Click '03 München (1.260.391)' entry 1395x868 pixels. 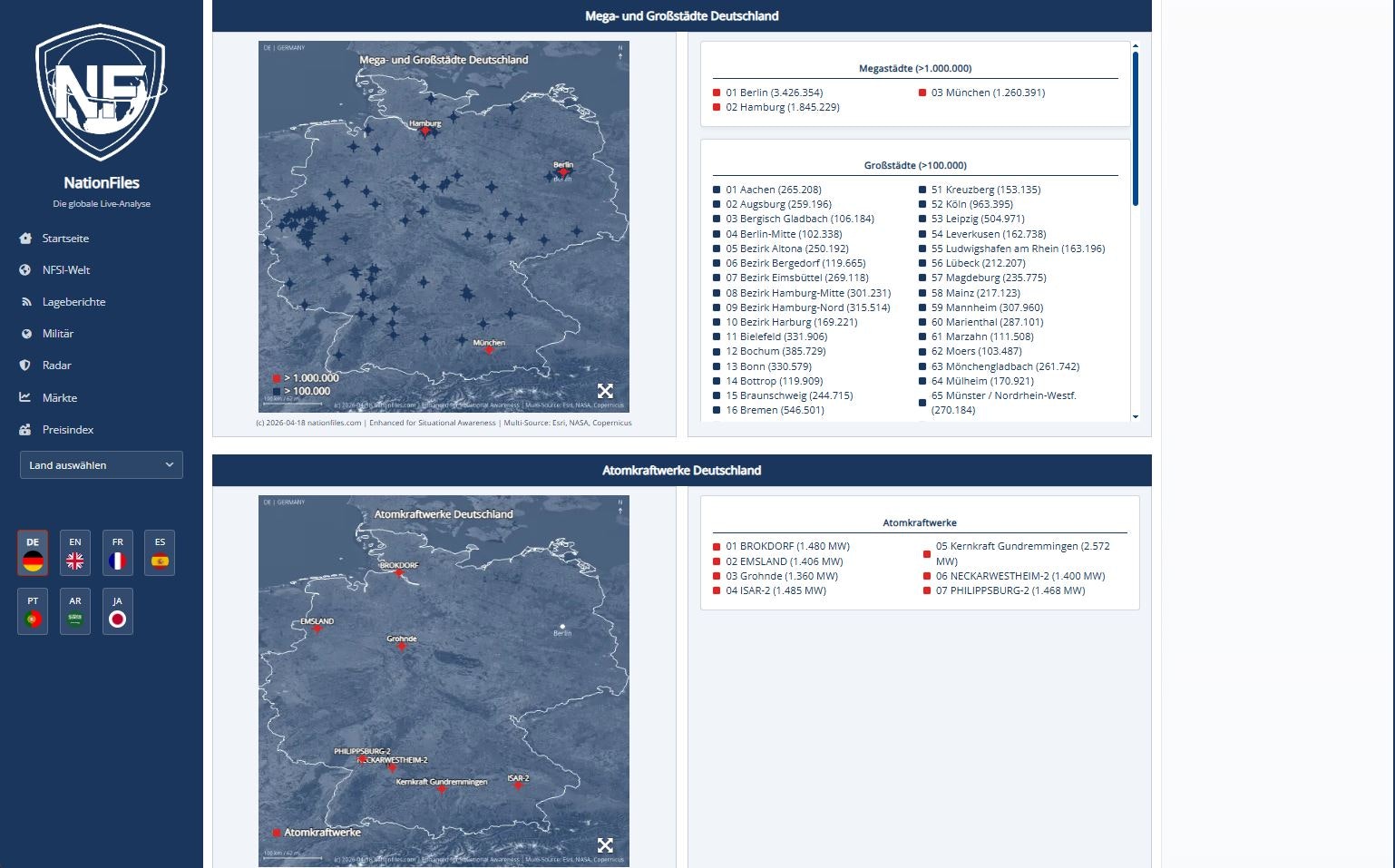pyautogui.click(x=988, y=93)
